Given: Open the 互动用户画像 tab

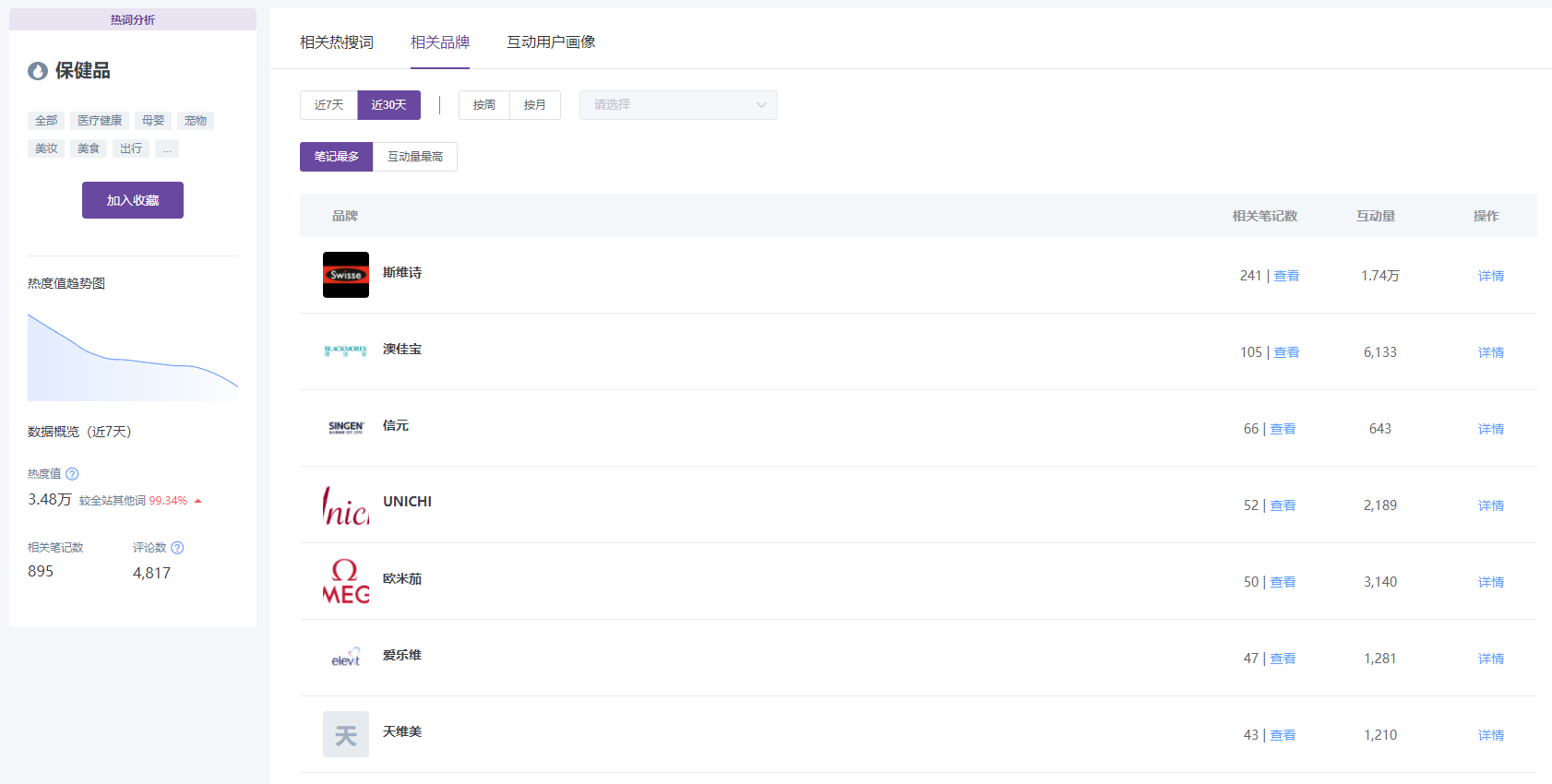Looking at the screenshot, I should 551,42.
